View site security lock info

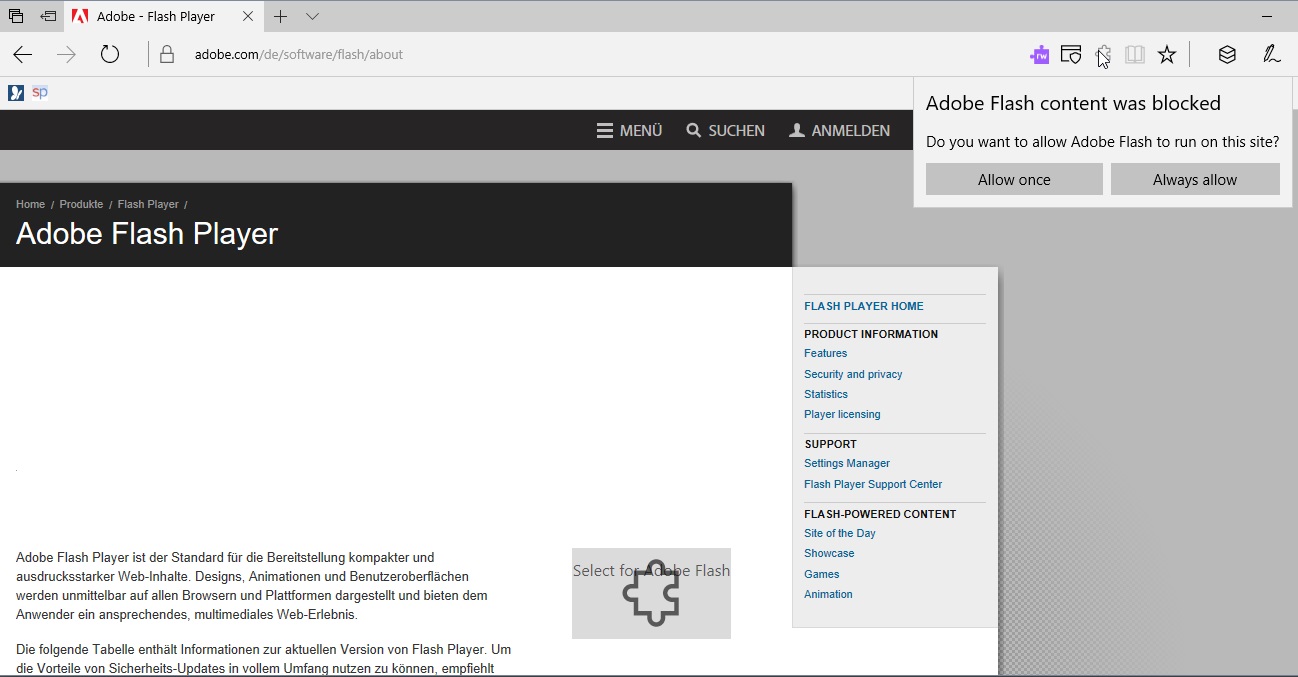[167, 55]
